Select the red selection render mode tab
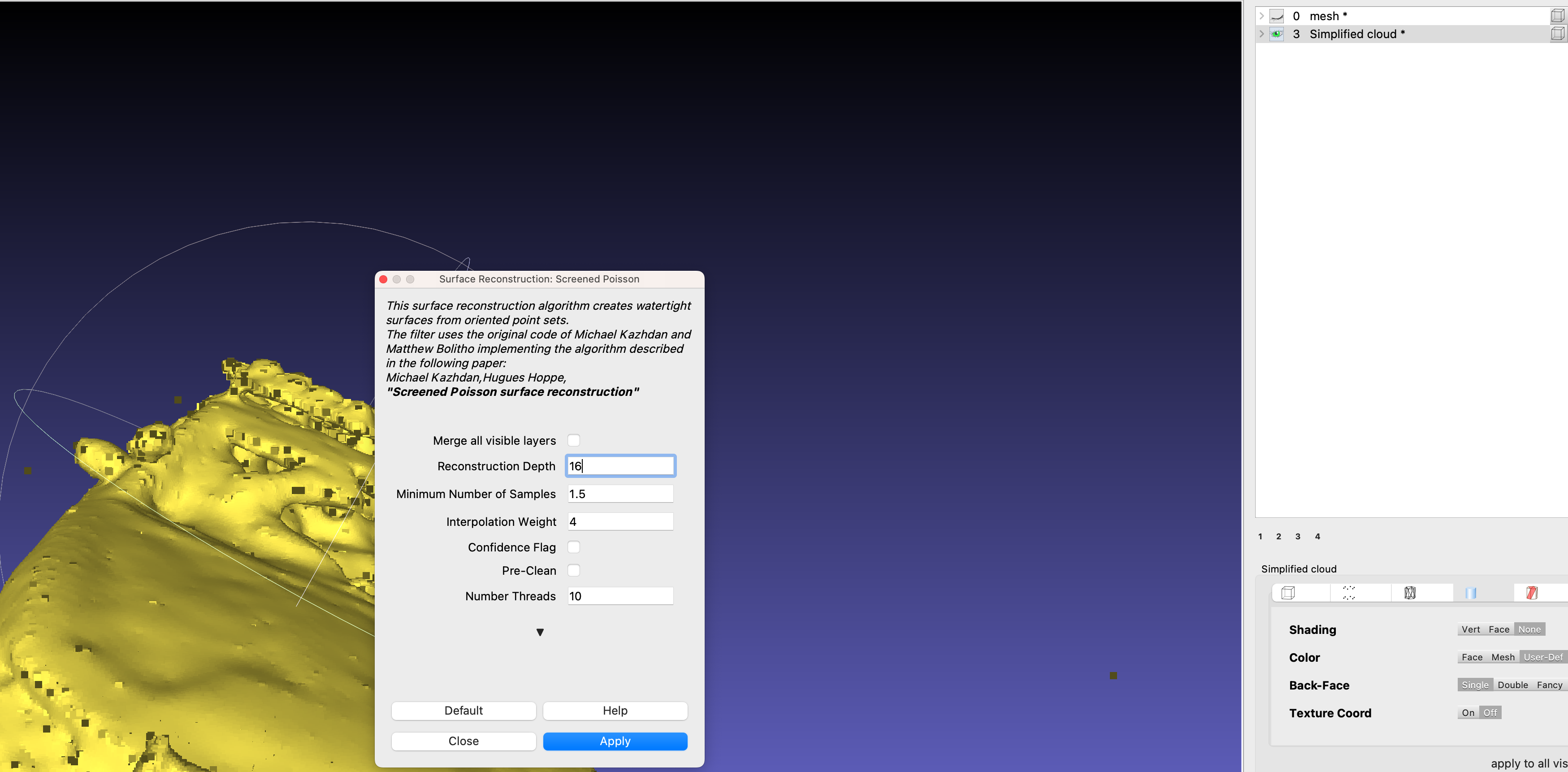1568x772 pixels. point(1532,592)
